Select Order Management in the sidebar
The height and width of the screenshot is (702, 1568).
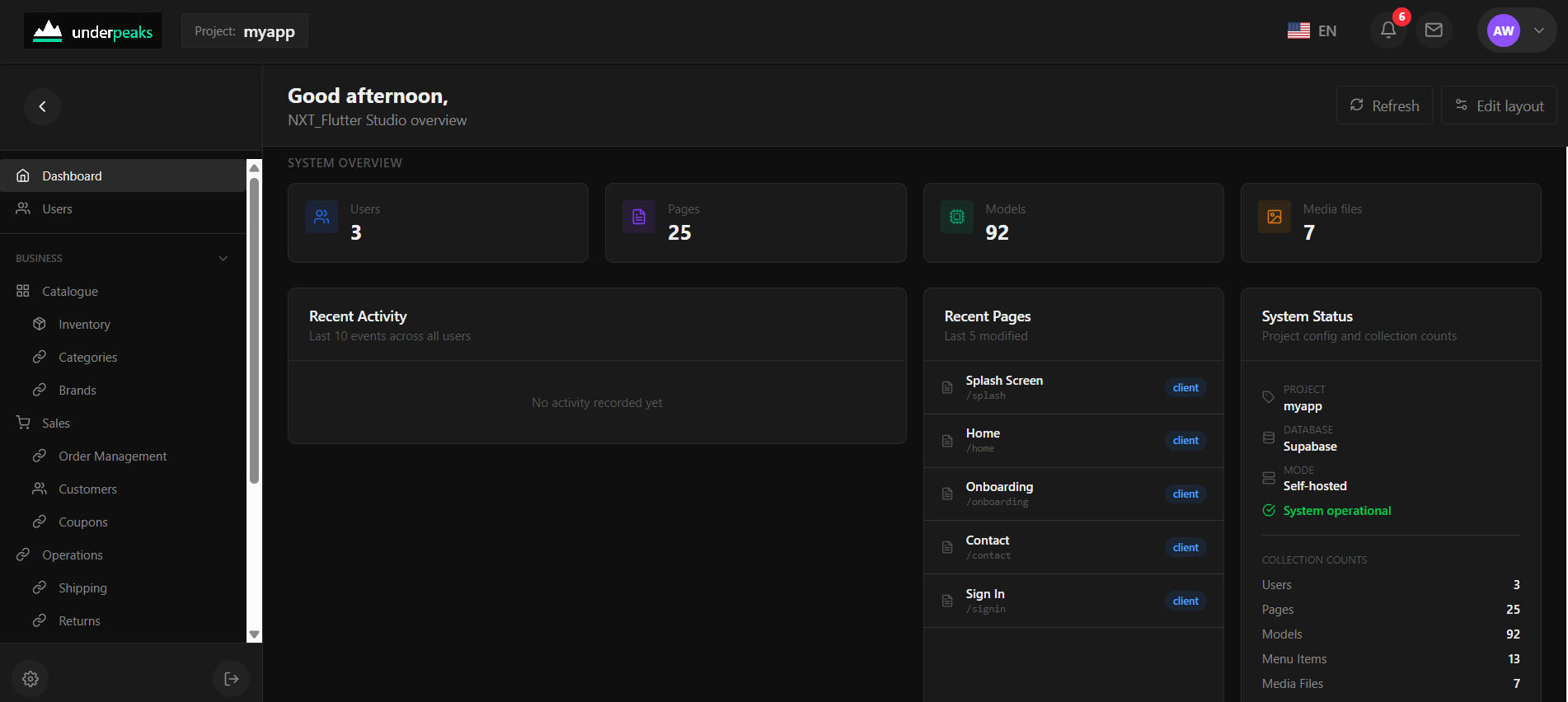pyautogui.click(x=123, y=456)
